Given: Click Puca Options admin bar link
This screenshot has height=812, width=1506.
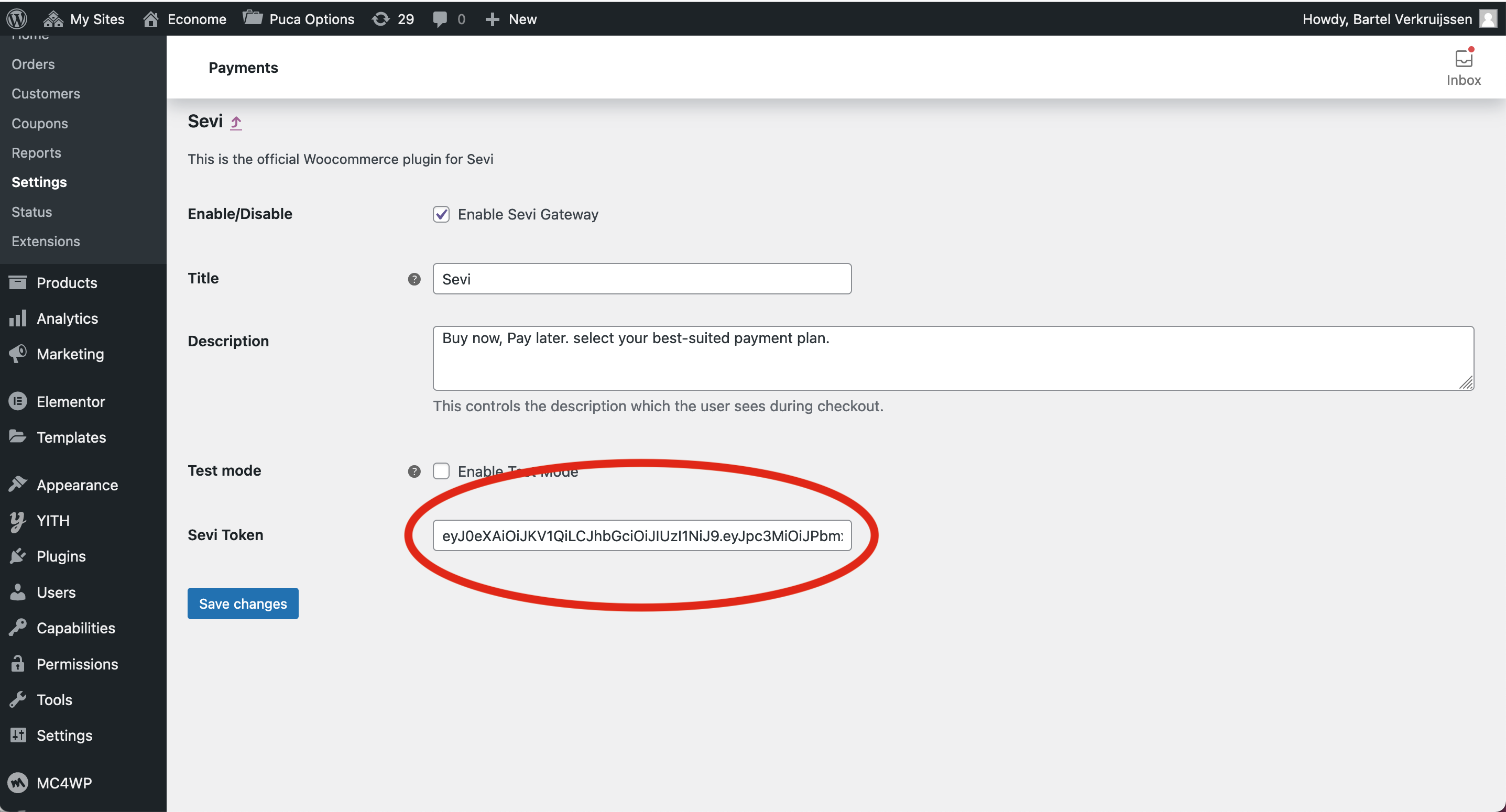Looking at the screenshot, I should tap(312, 19).
